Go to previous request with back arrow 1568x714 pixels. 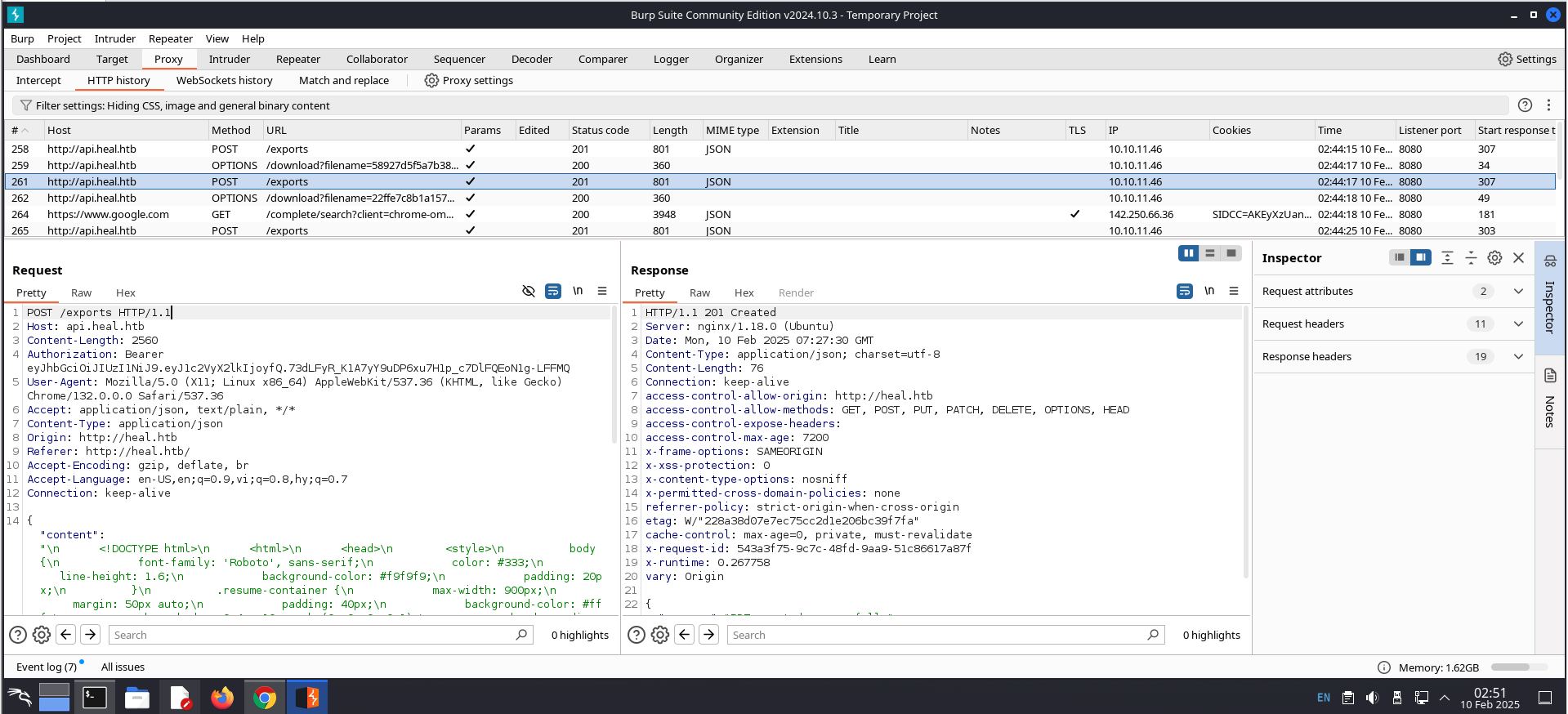click(66, 635)
